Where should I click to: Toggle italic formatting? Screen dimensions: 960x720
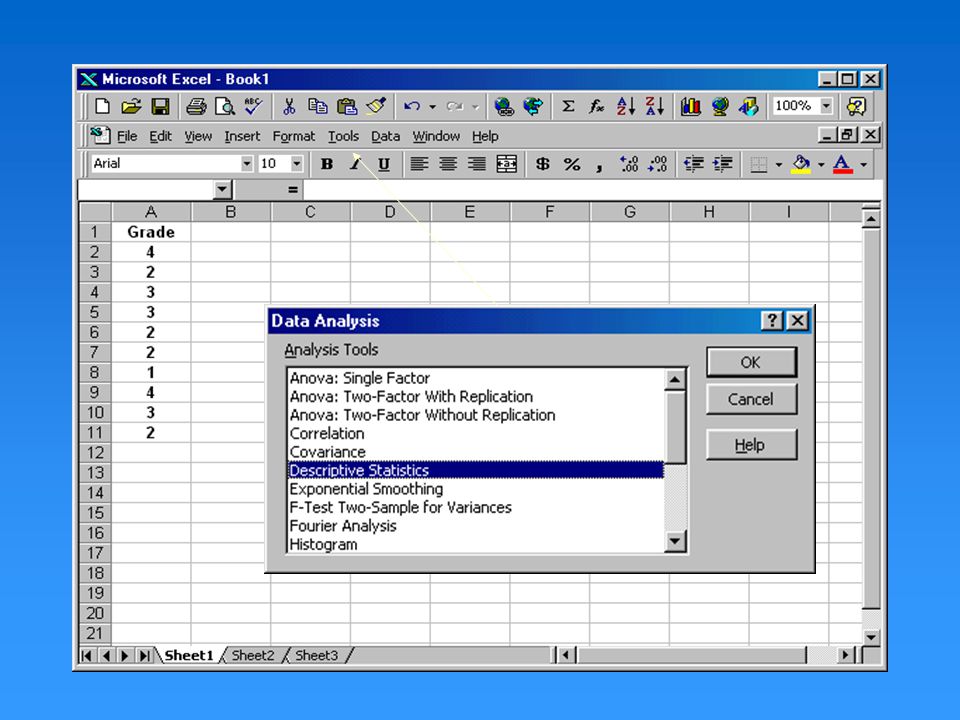[x=355, y=164]
